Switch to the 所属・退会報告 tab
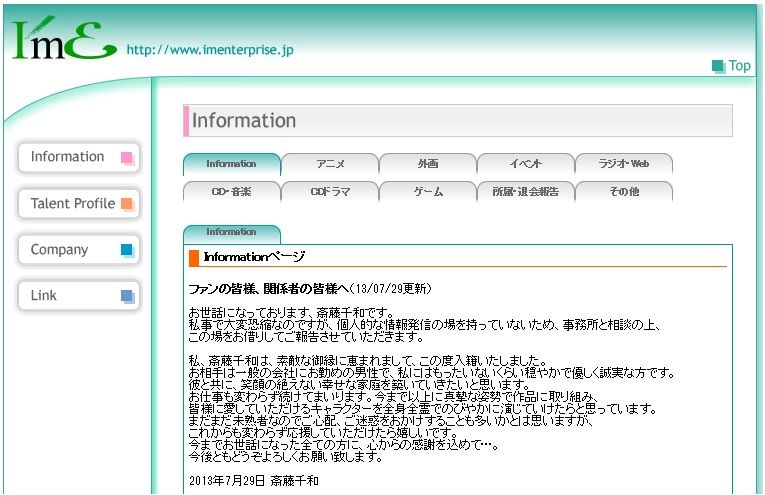The width and height of the screenshot is (765, 495). (526, 192)
